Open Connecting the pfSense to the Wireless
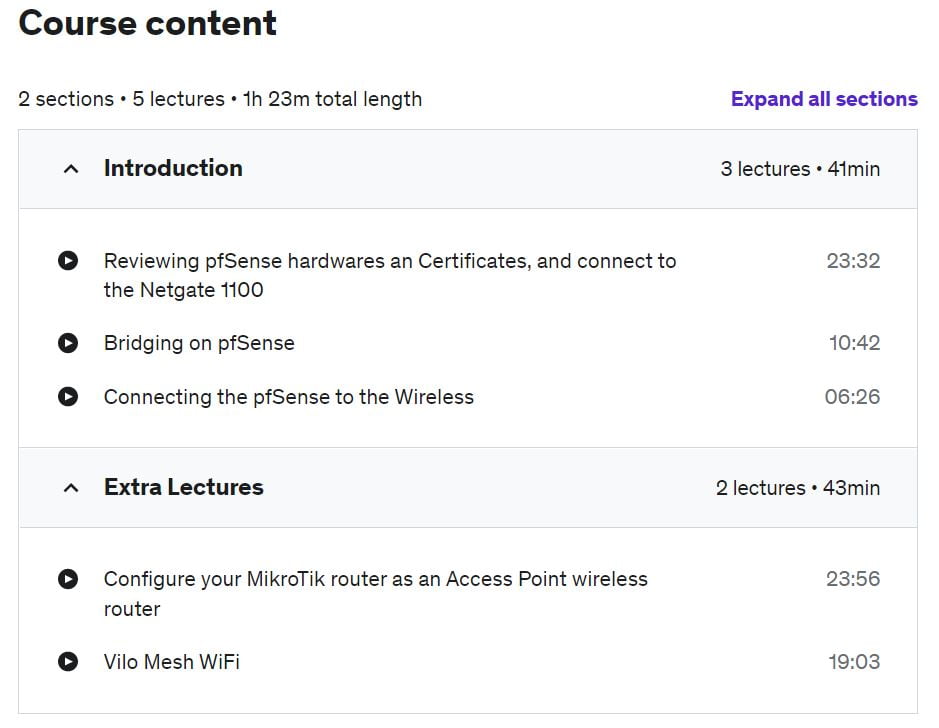Screen dimensions: 939x728 pyautogui.click(x=289, y=397)
